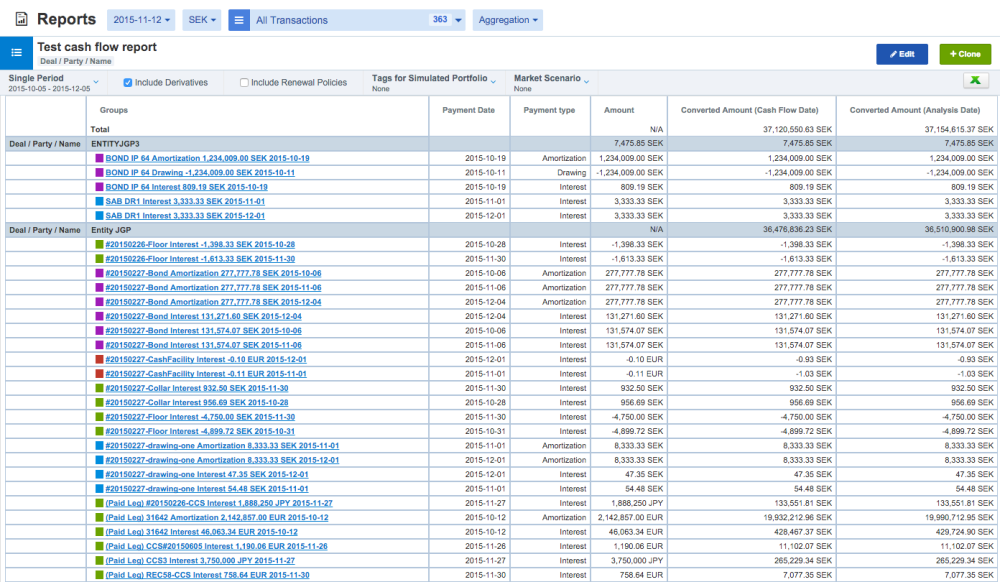Image resolution: width=1000 pixels, height=582 pixels.
Task: Open (Paid Leg) CCS3 Interest link
Action: click(200, 561)
